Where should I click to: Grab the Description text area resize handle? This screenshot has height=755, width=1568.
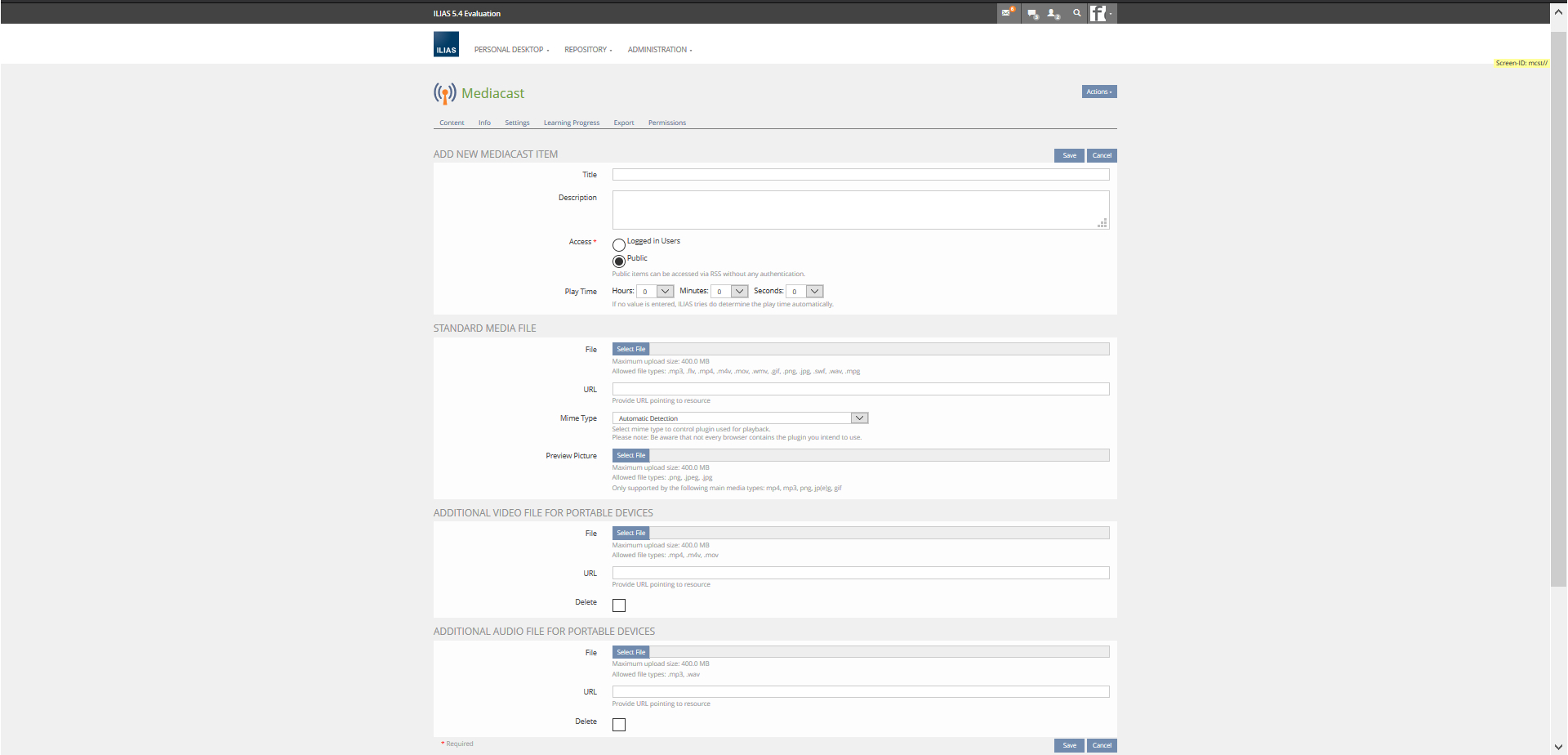point(1102,223)
